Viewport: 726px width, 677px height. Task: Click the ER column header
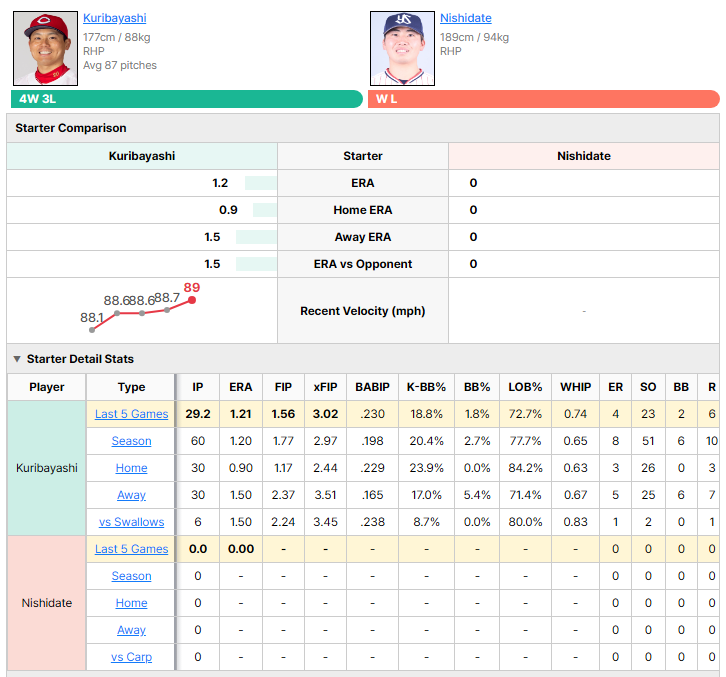[615, 387]
